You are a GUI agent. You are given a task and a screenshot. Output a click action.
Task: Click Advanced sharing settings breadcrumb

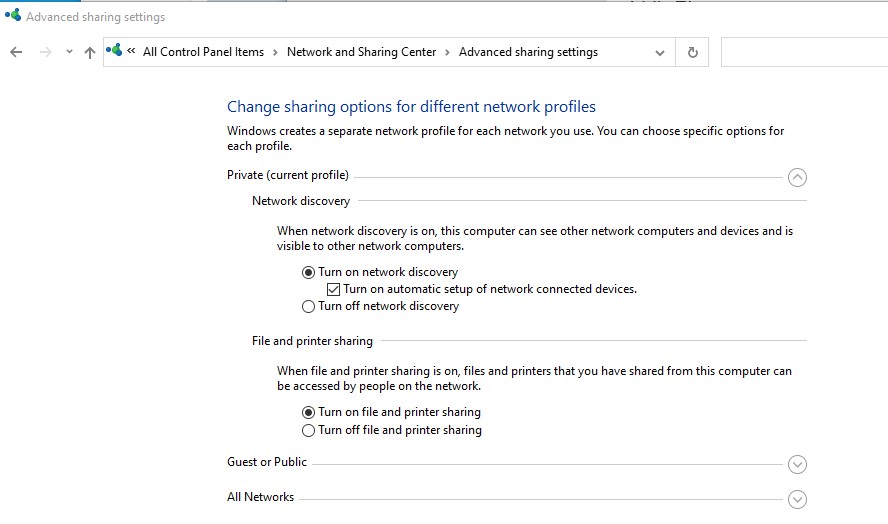[x=528, y=52]
